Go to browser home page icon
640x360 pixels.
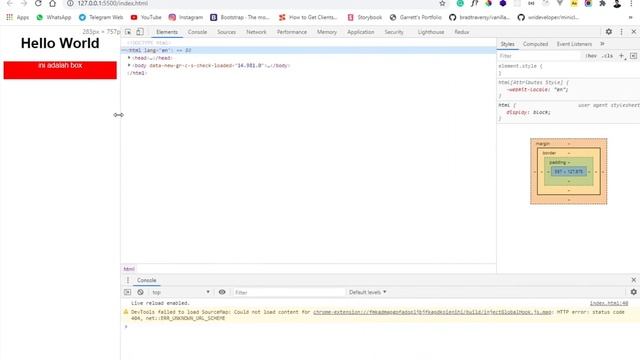click(x=52, y=3)
